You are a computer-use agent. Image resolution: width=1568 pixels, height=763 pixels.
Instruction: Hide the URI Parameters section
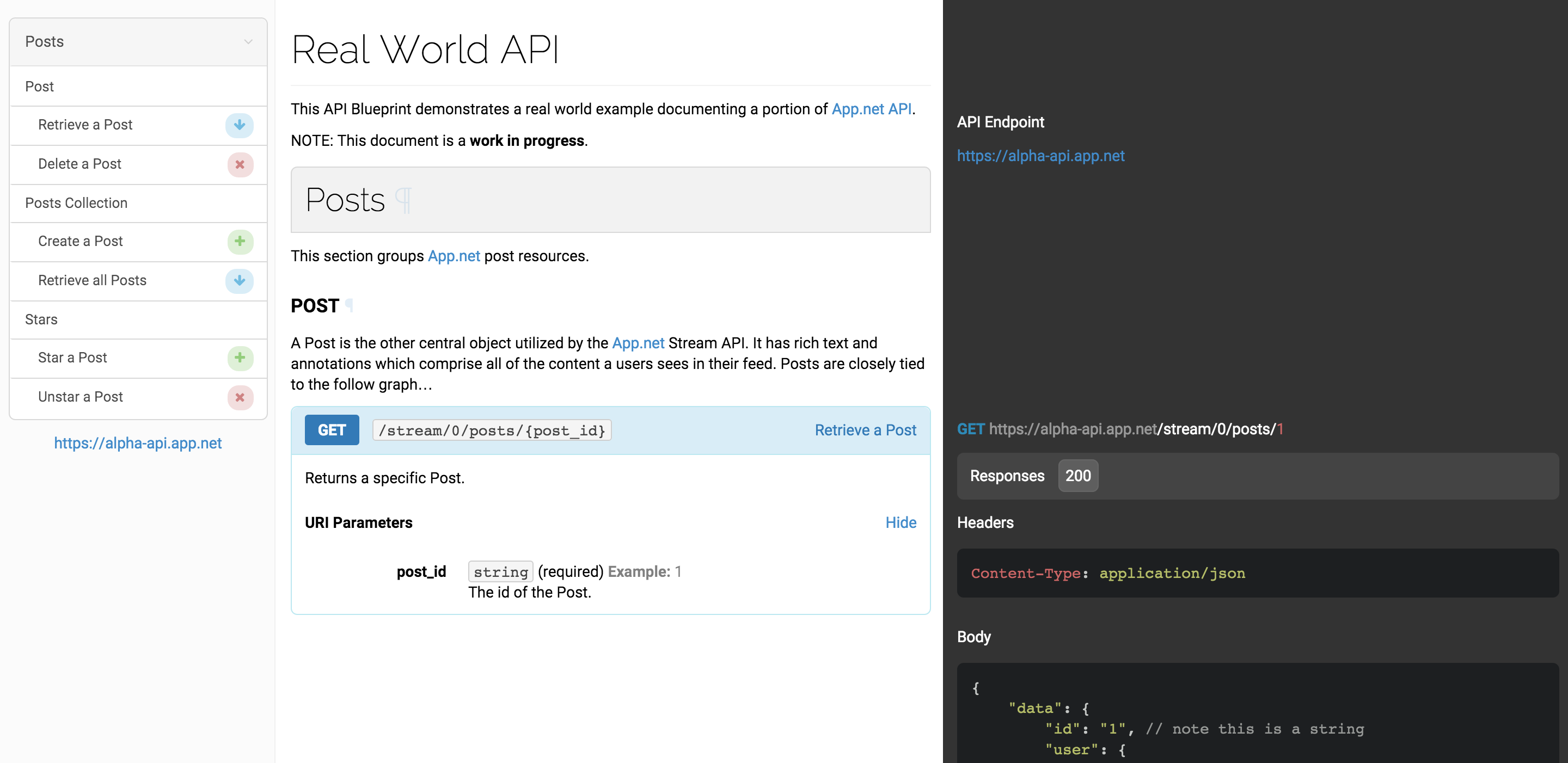click(901, 522)
